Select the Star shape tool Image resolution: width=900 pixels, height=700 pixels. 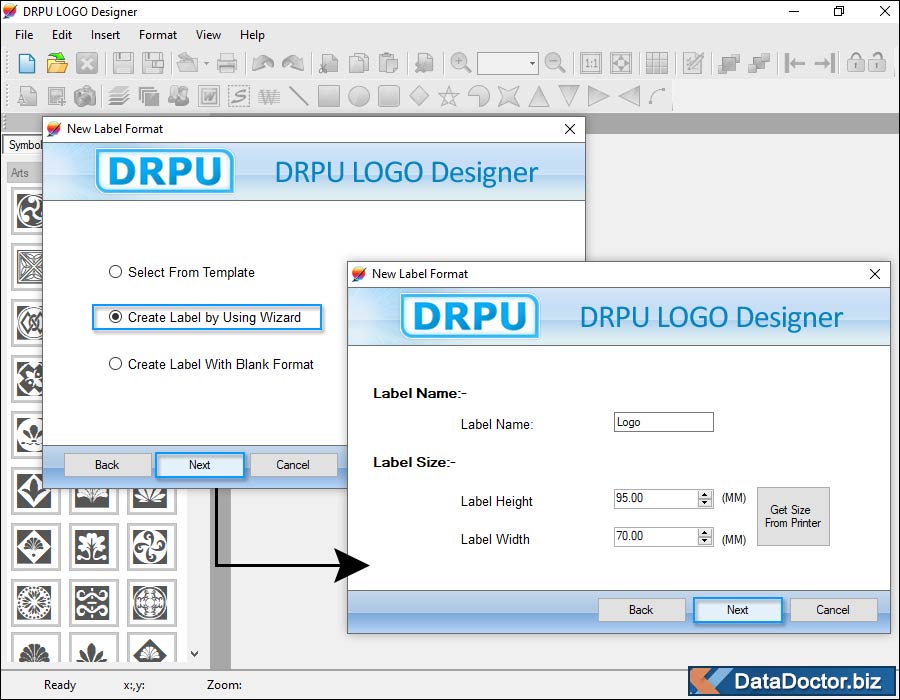pos(448,96)
